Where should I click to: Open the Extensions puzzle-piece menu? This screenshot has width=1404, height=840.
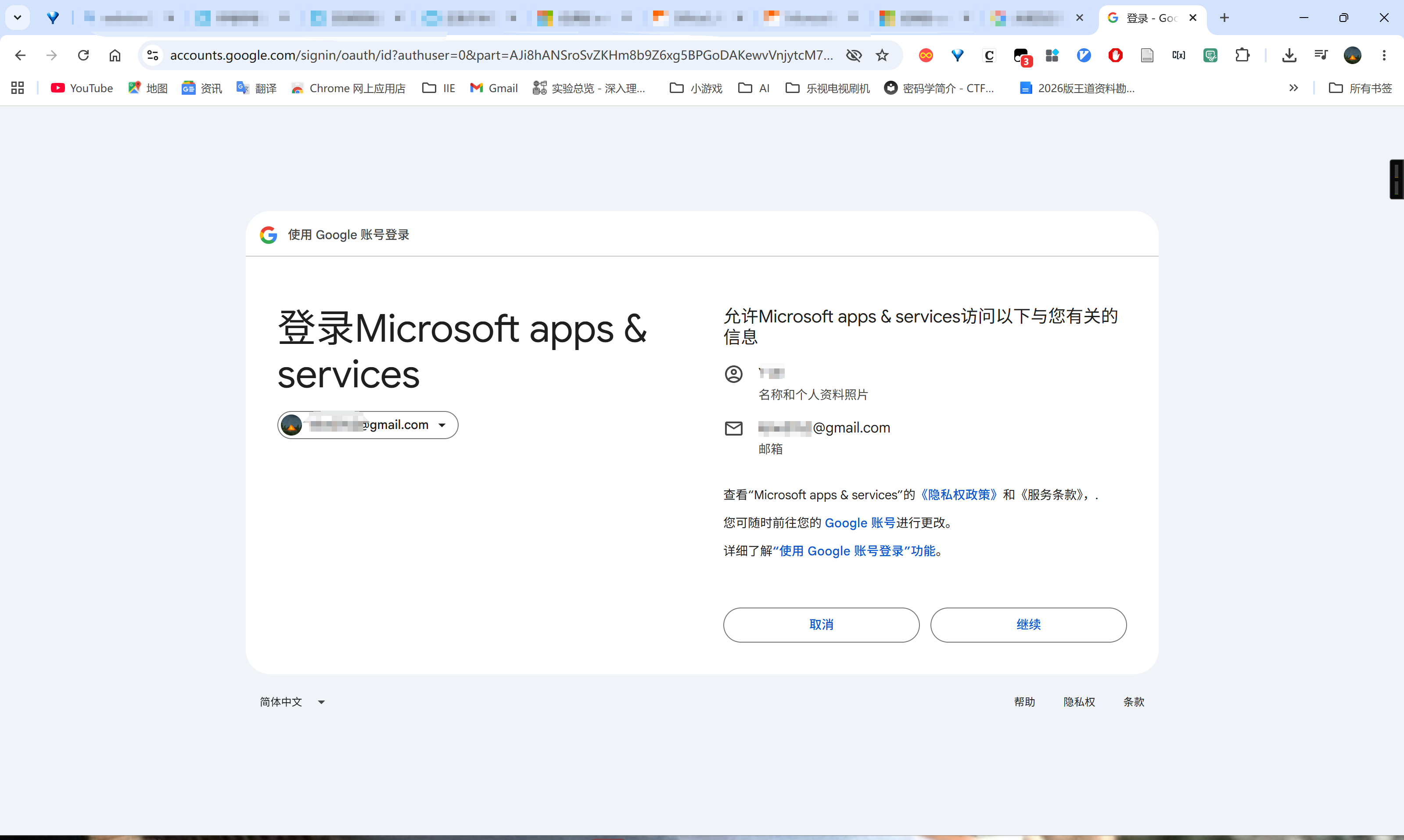[1242, 55]
